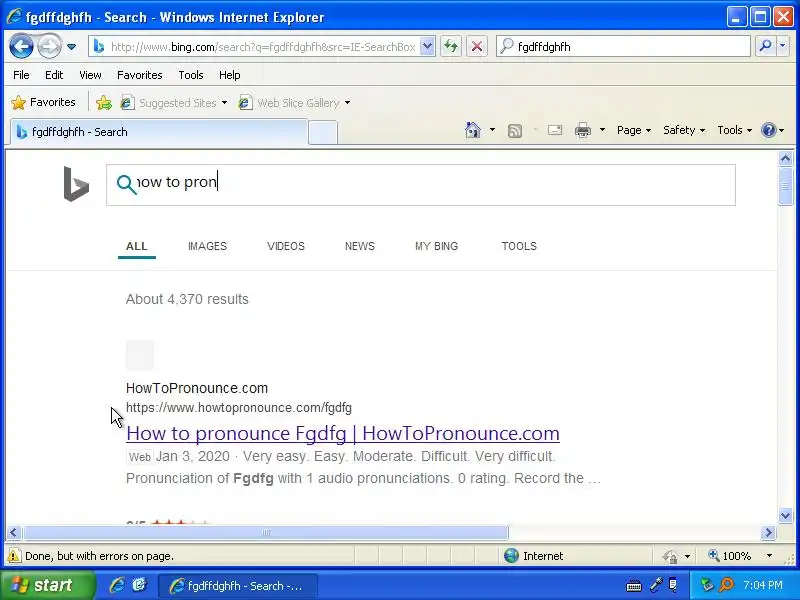Image resolution: width=800 pixels, height=600 pixels.
Task: Open the Page command menu
Action: (634, 130)
